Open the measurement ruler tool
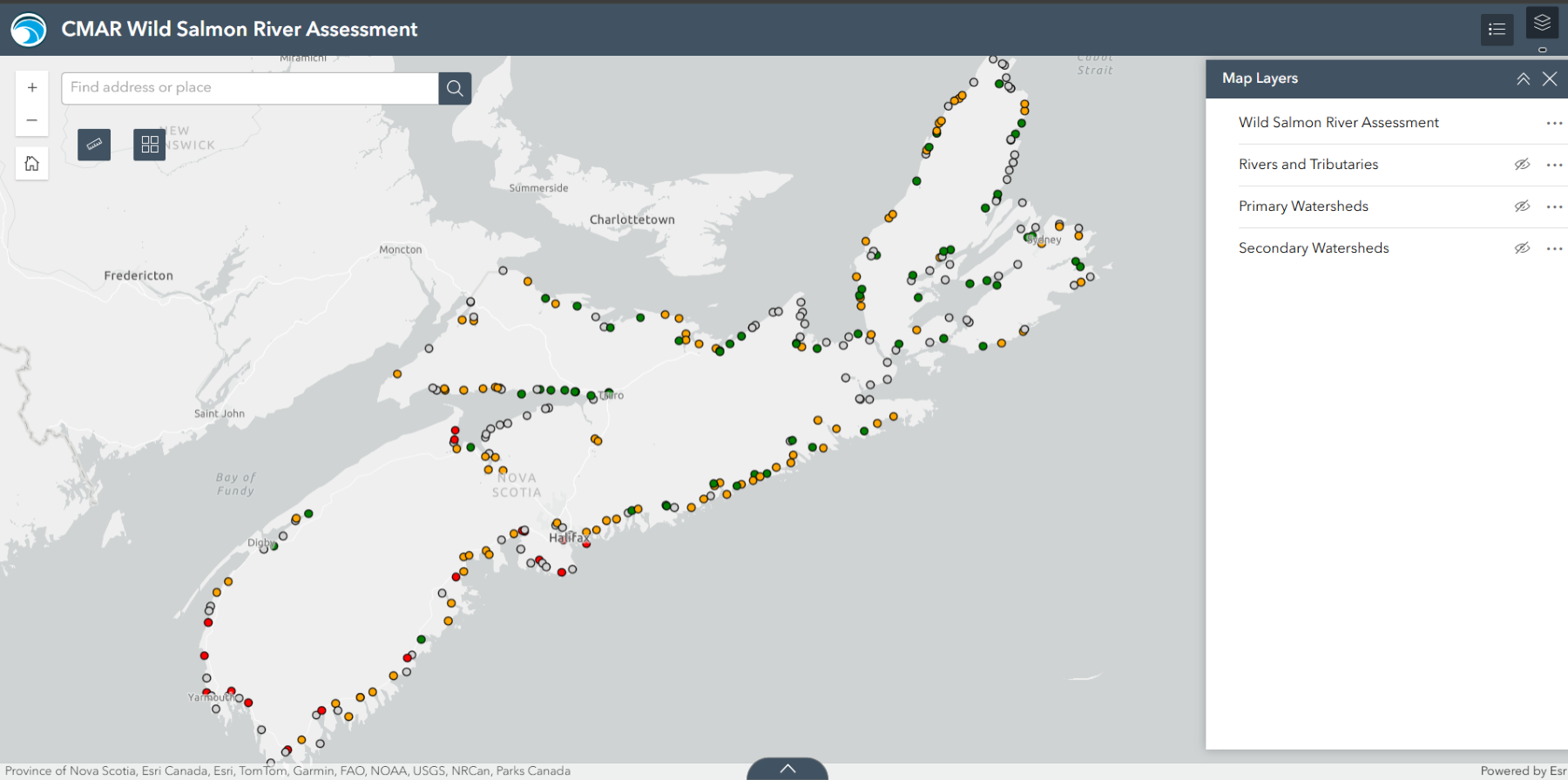This screenshot has width=1568, height=780. click(x=94, y=144)
